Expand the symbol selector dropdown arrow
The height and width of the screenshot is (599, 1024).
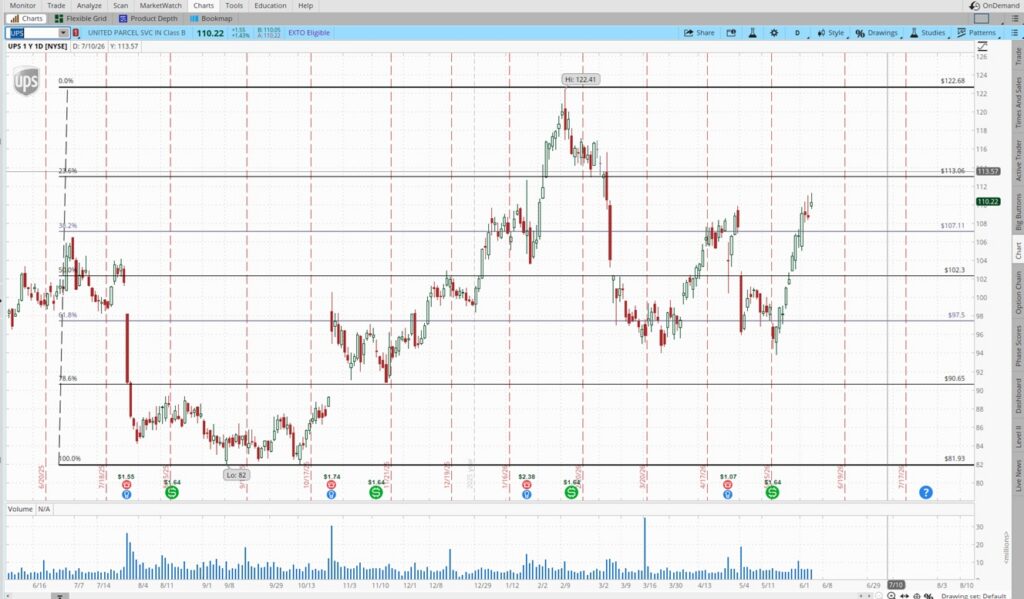click(63, 33)
